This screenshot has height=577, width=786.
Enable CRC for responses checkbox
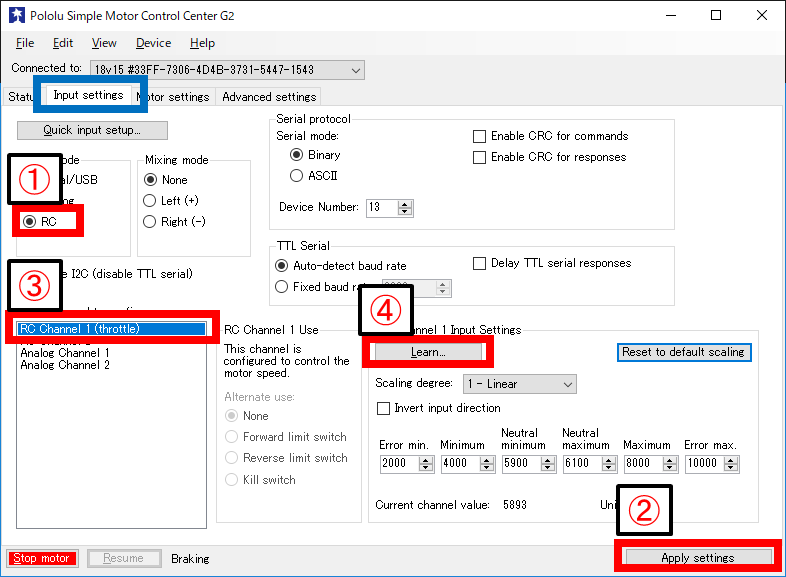(x=549, y=157)
